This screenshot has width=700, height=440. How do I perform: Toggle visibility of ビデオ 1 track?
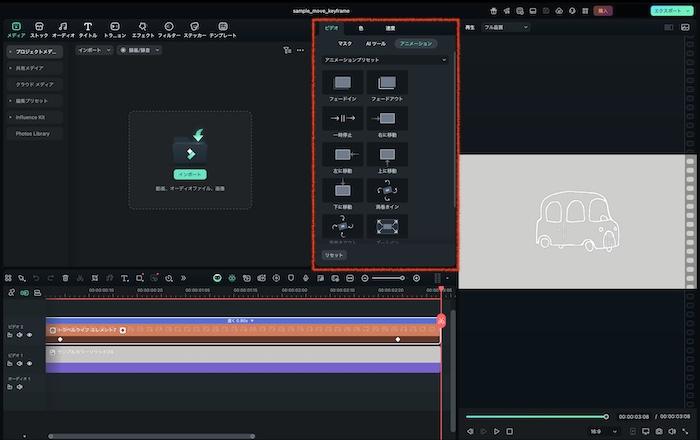[x=29, y=364]
